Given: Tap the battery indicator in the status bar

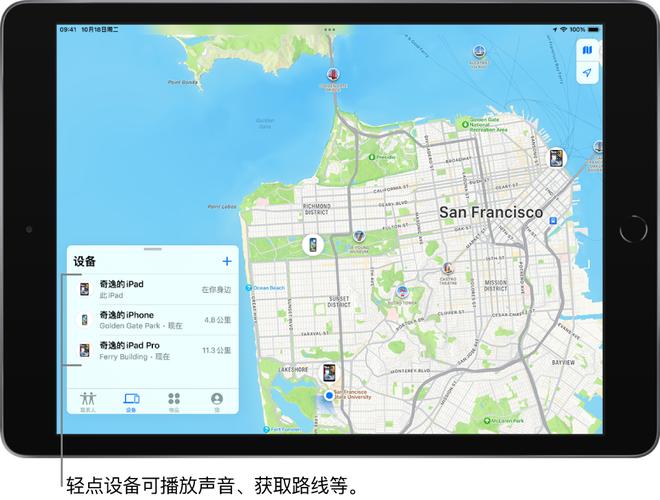Looking at the screenshot, I should pos(593,29).
